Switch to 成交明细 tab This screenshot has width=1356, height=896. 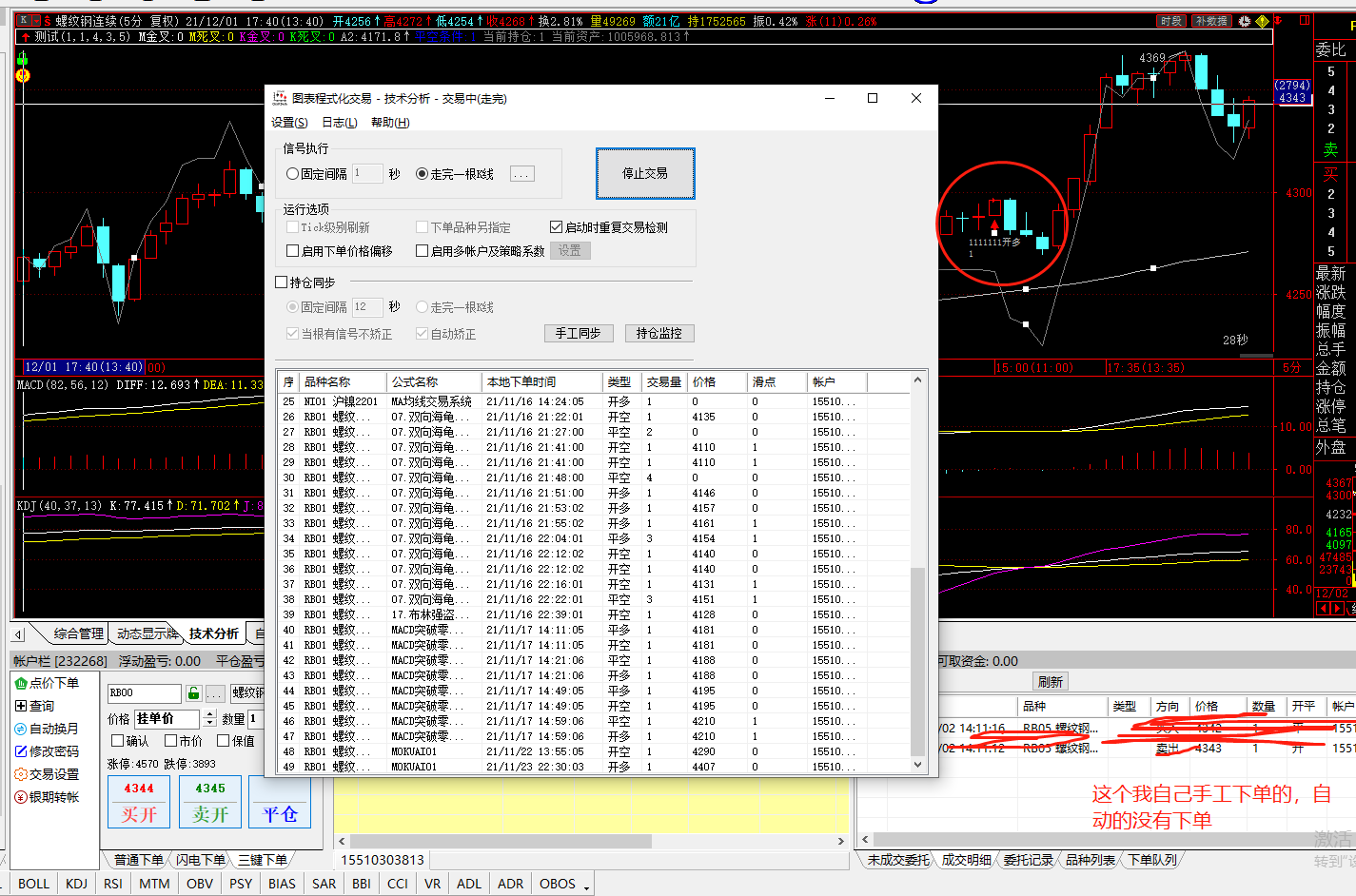click(967, 860)
